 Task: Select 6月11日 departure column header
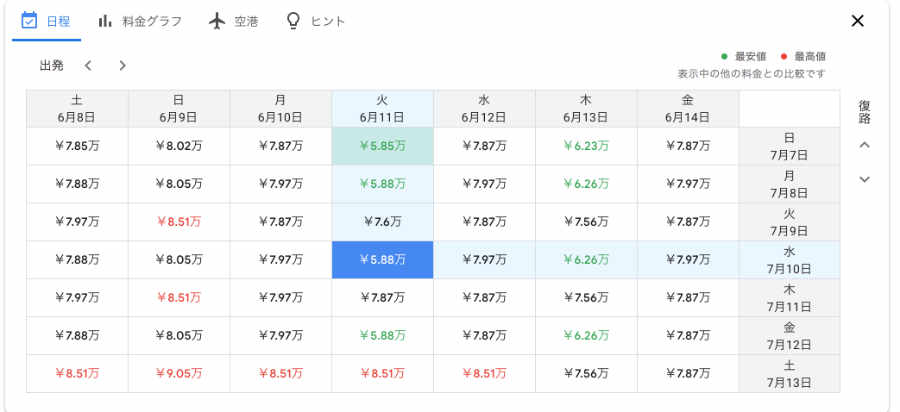382,108
